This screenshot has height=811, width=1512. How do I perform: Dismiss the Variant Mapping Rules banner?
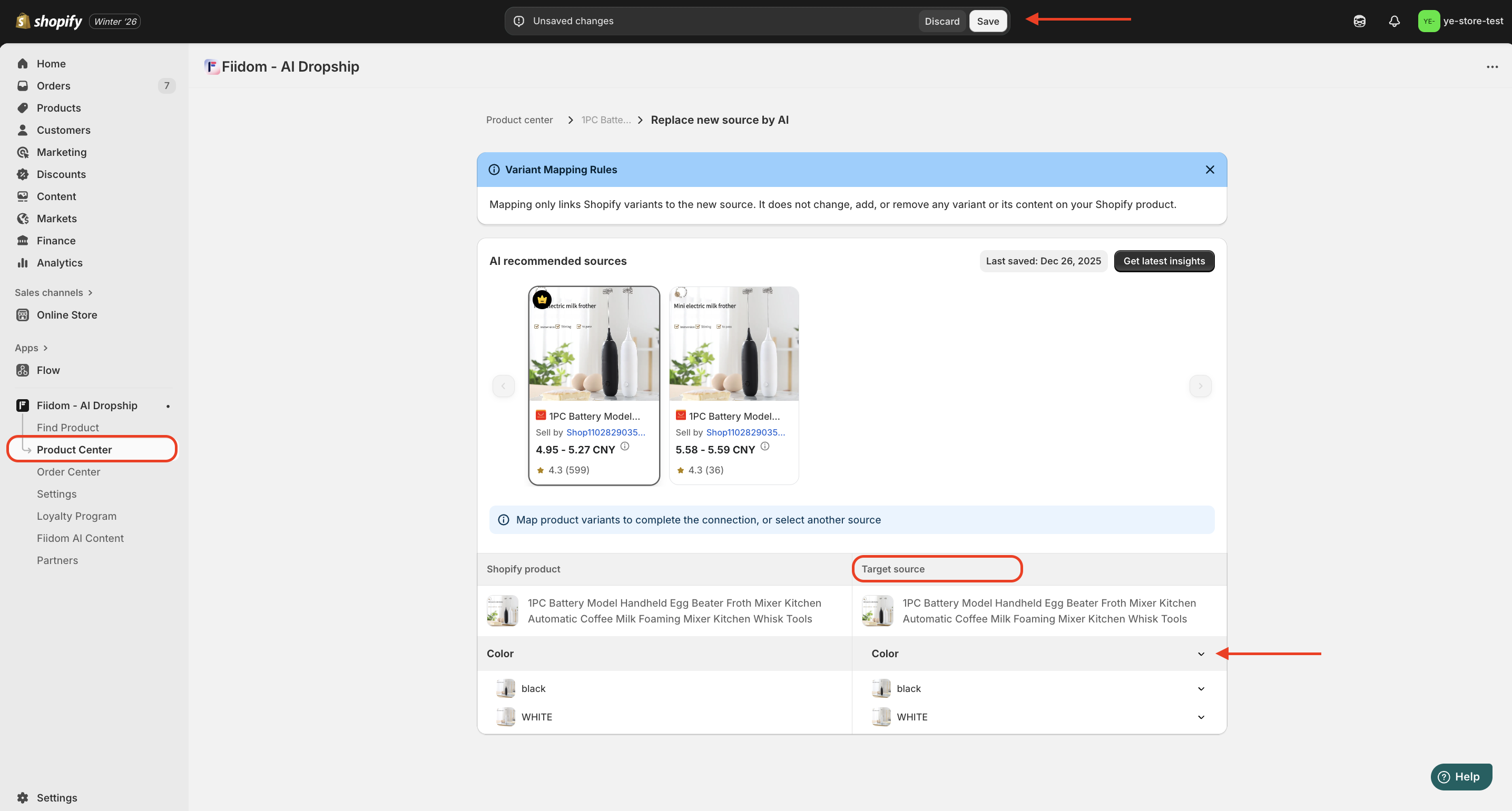[1210, 170]
